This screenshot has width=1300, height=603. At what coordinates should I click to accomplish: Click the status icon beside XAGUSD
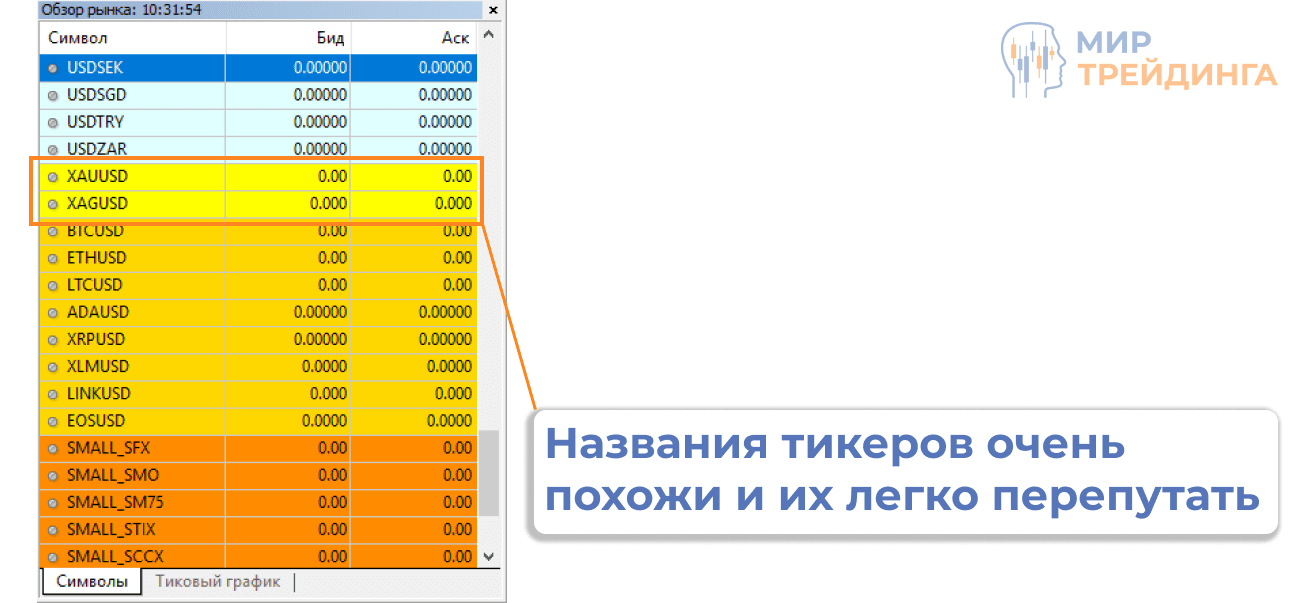[50, 203]
